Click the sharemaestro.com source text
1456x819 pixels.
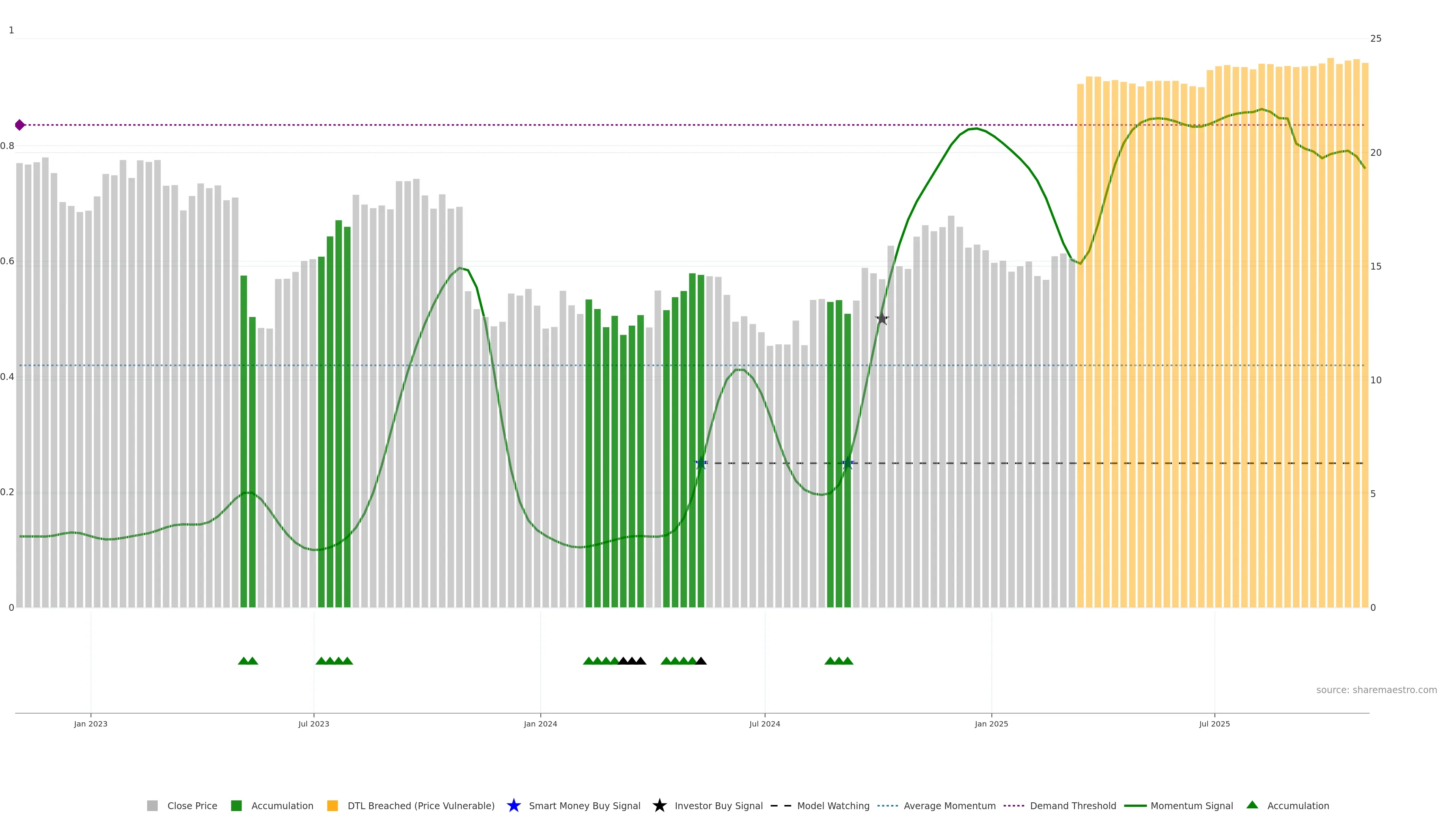pyautogui.click(x=1376, y=690)
